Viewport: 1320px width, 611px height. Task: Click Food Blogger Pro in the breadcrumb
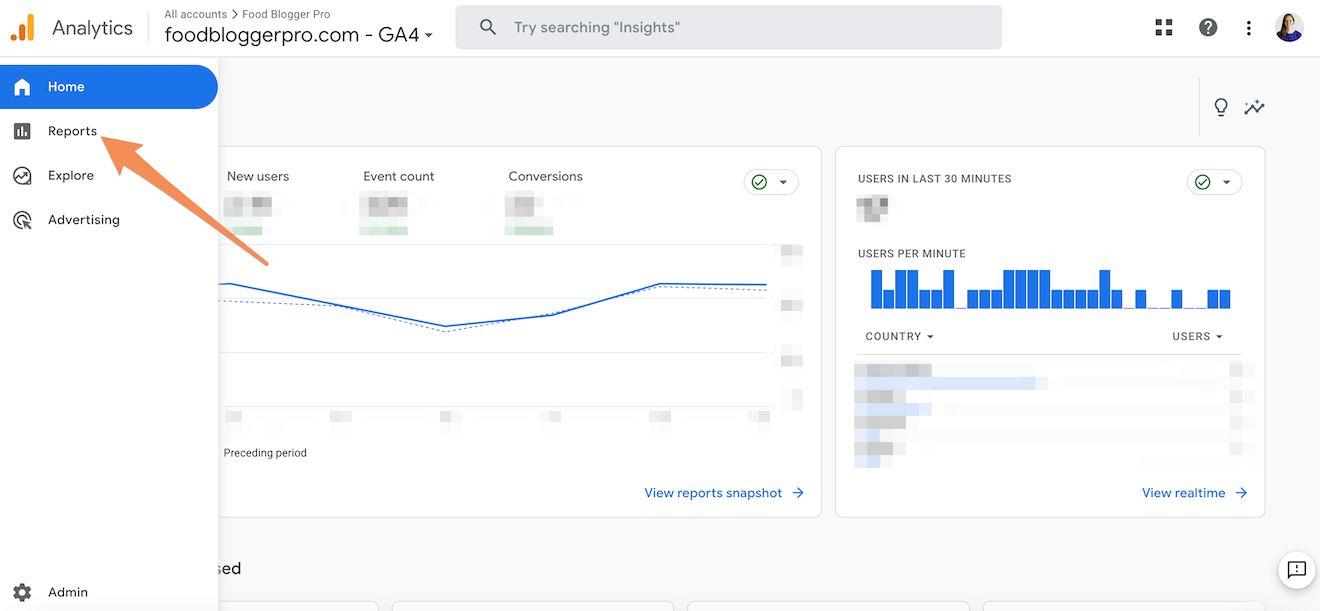click(286, 14)
